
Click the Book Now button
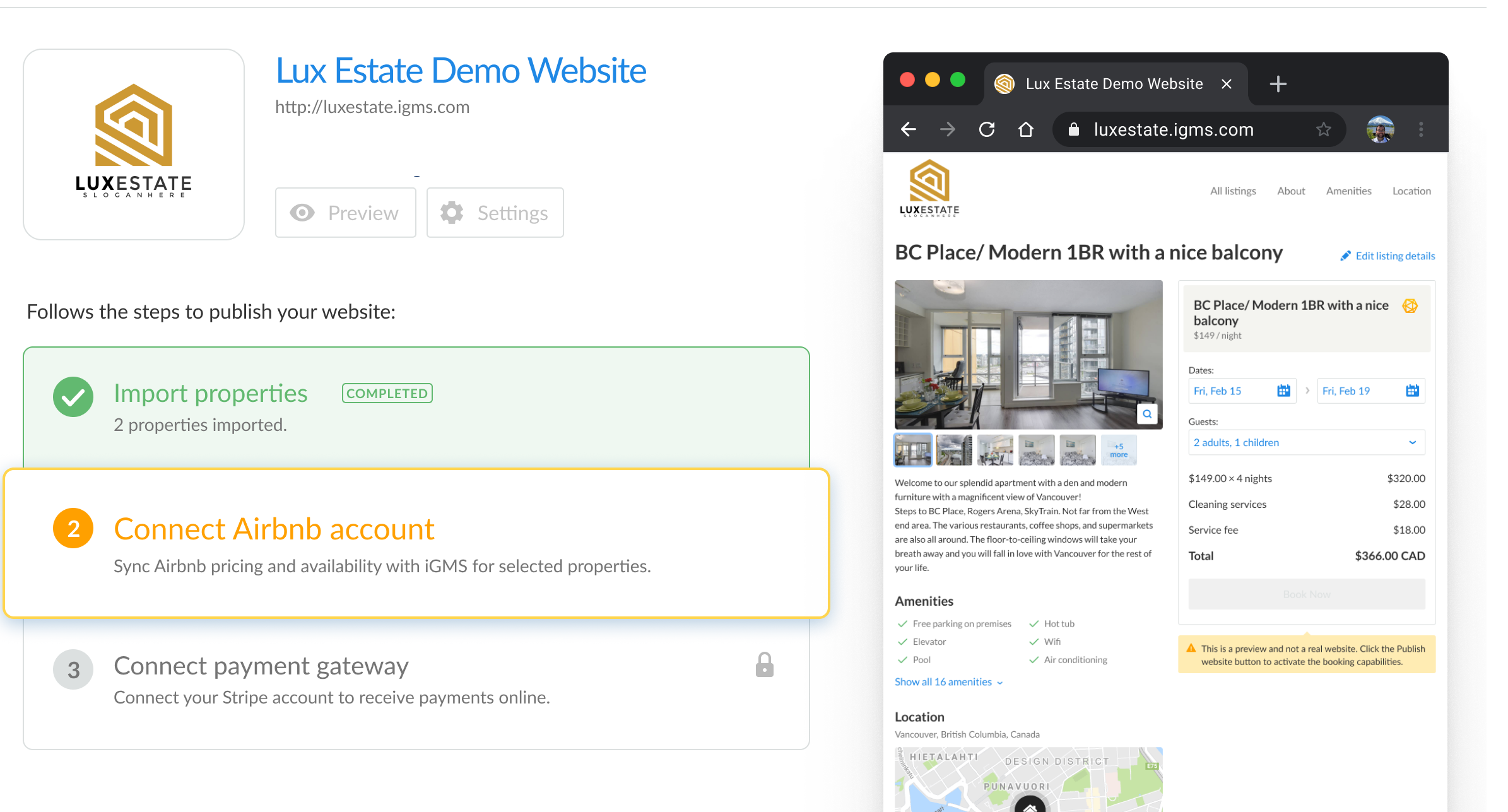coord(1307,594)
